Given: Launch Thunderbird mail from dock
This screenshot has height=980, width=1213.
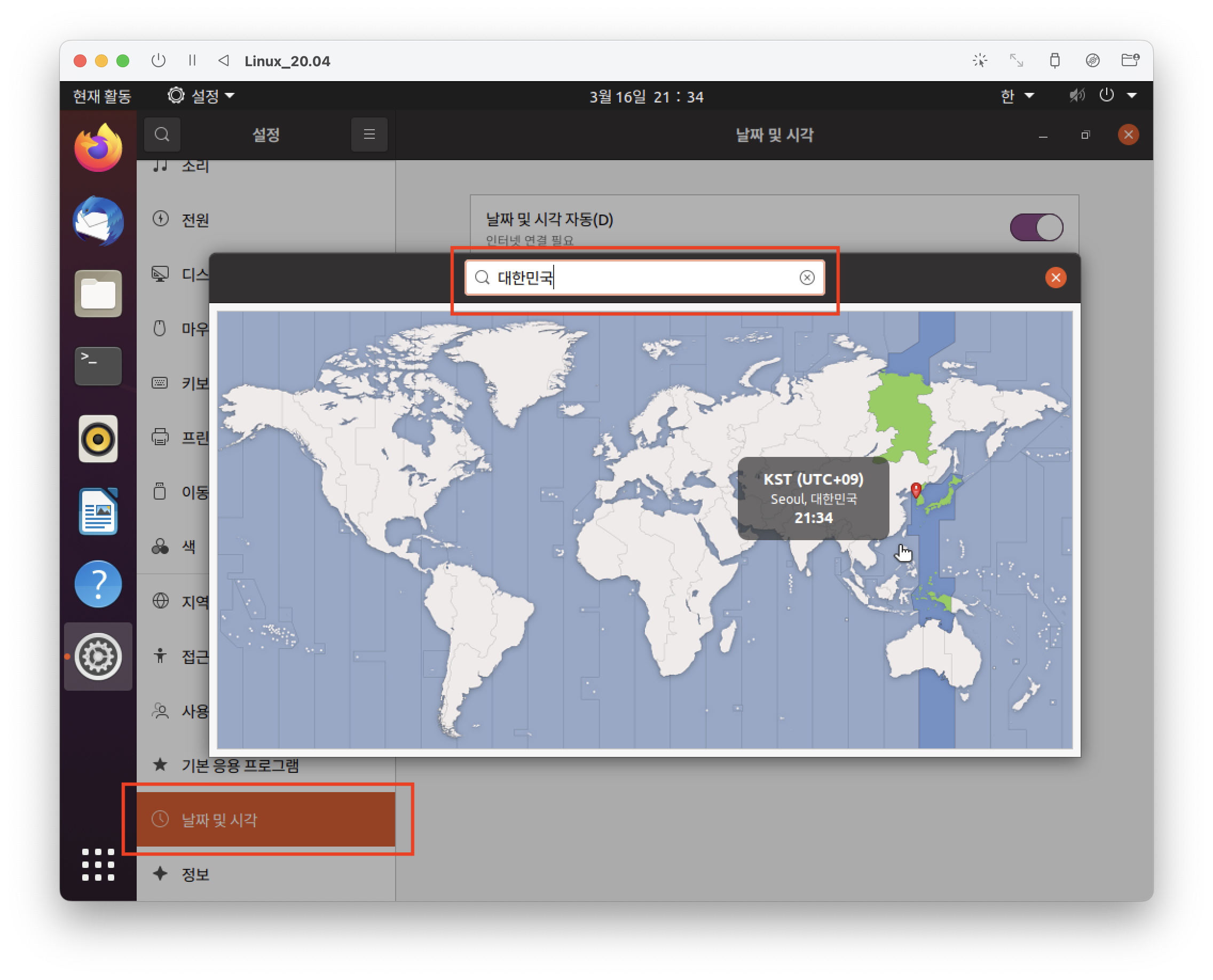Looking at the screenshot, I should click(98, 221).
